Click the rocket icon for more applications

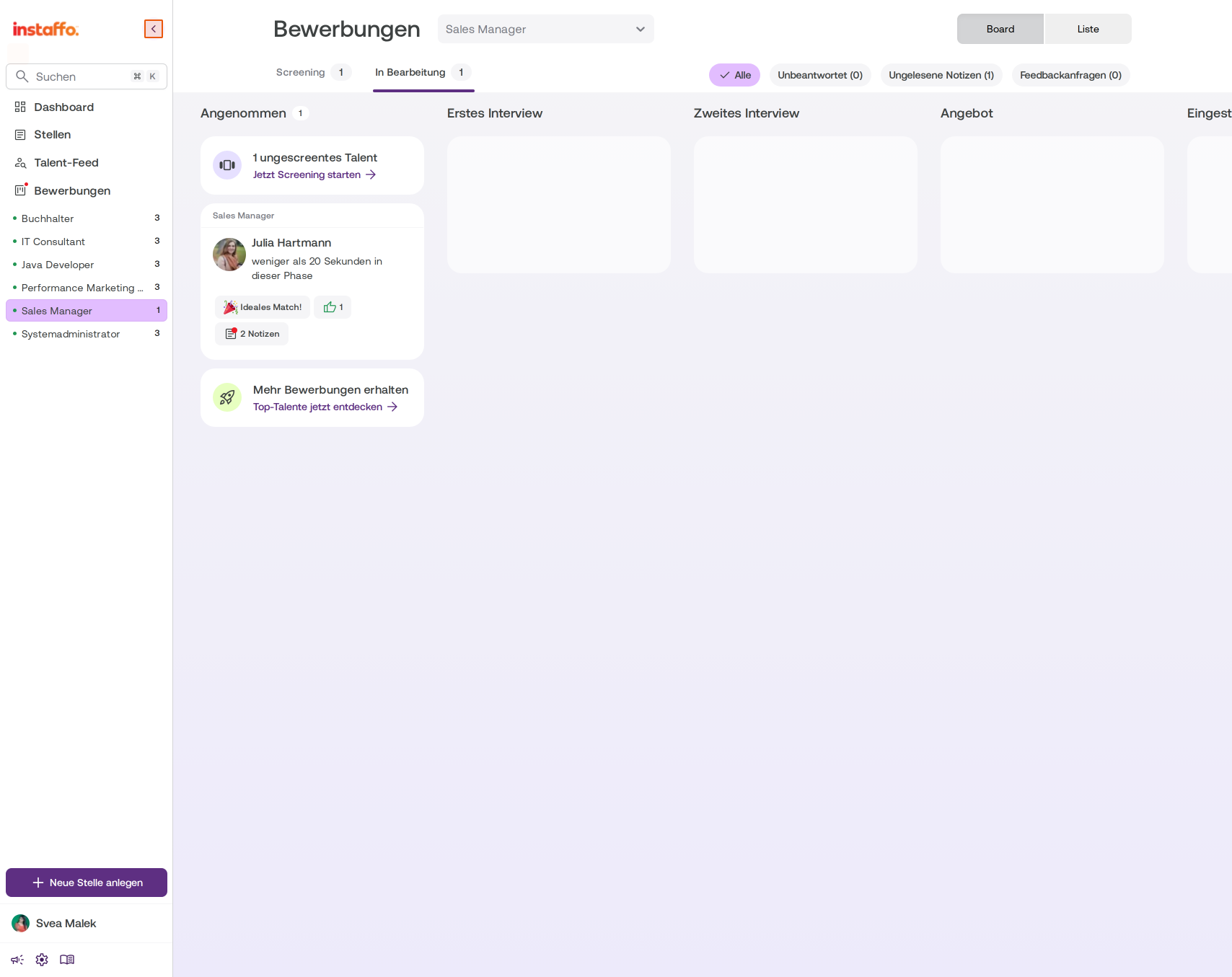click(227, 397)
